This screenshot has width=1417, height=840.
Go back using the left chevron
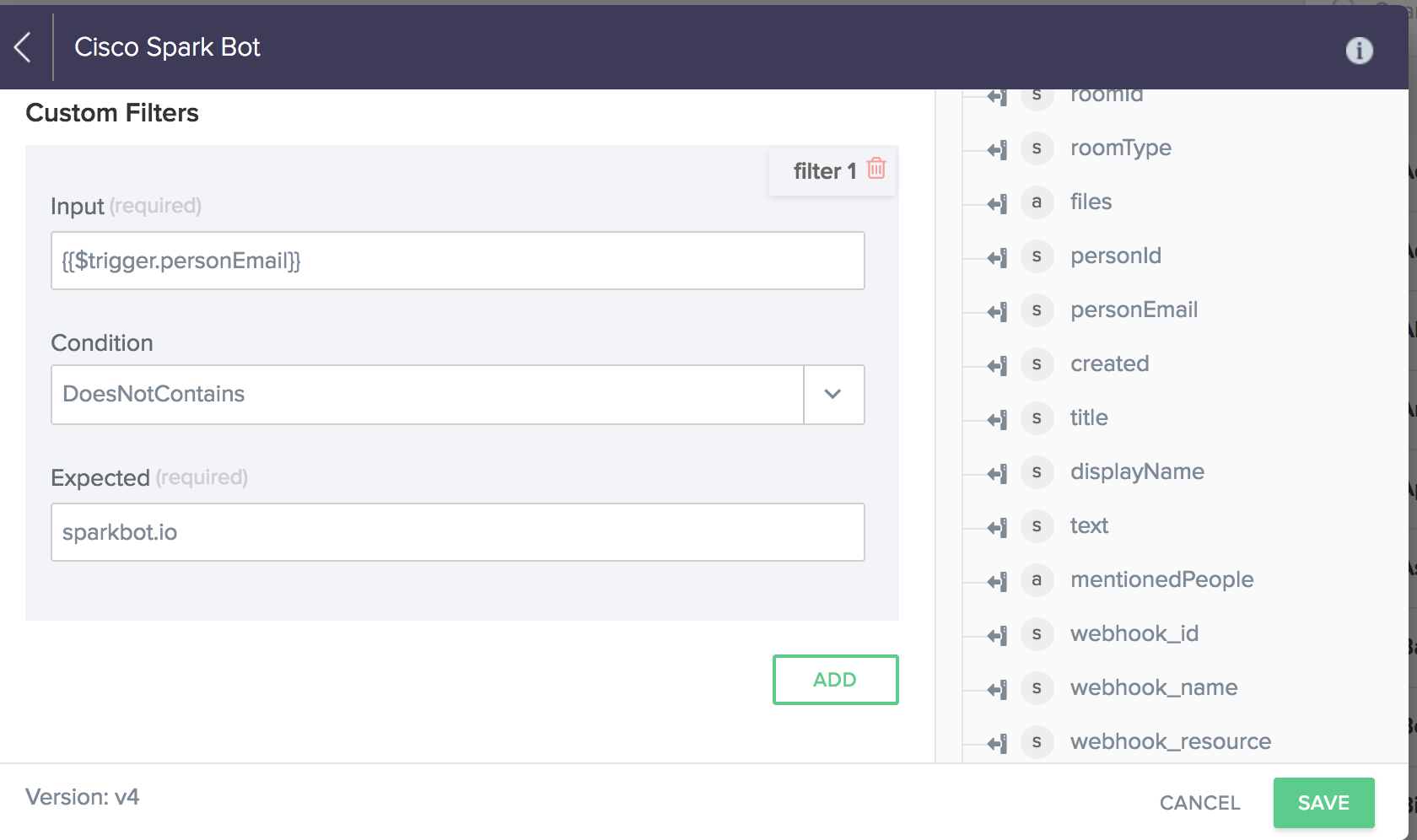23,47
